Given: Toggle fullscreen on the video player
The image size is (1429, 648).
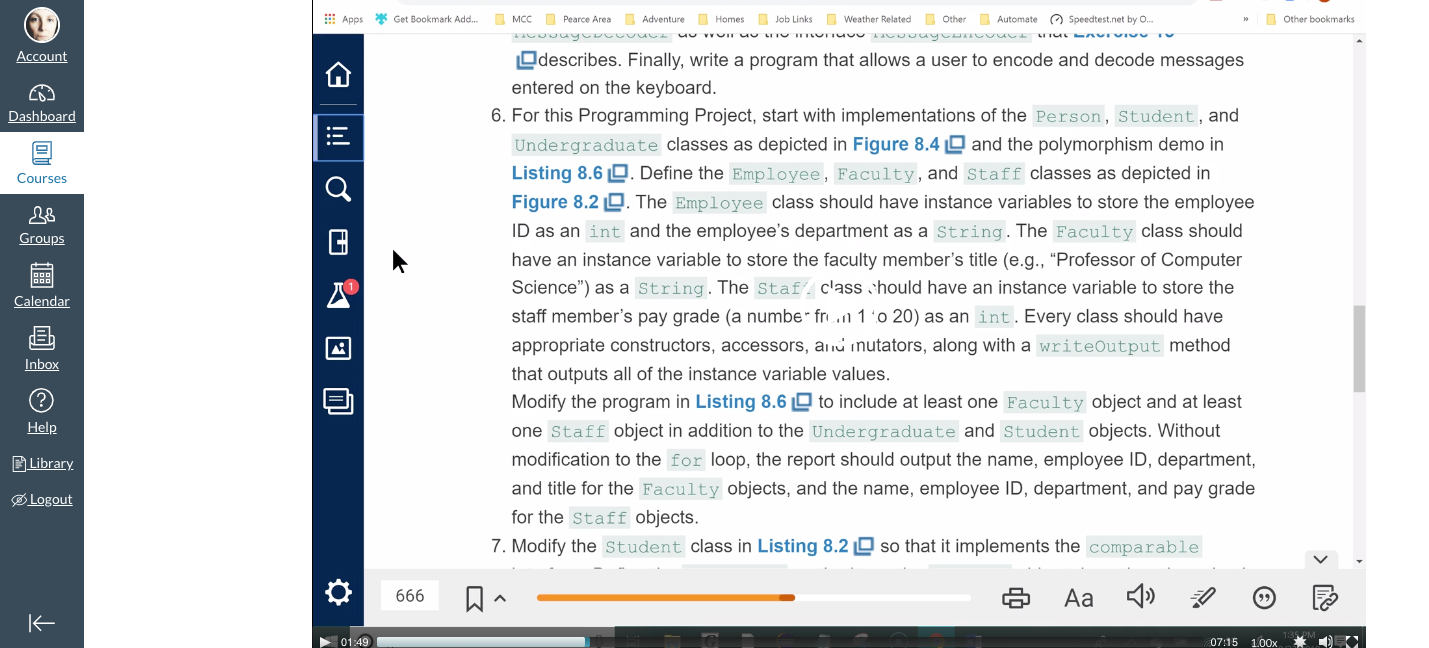Looking at the screenshot, I should coord(1352,641).
